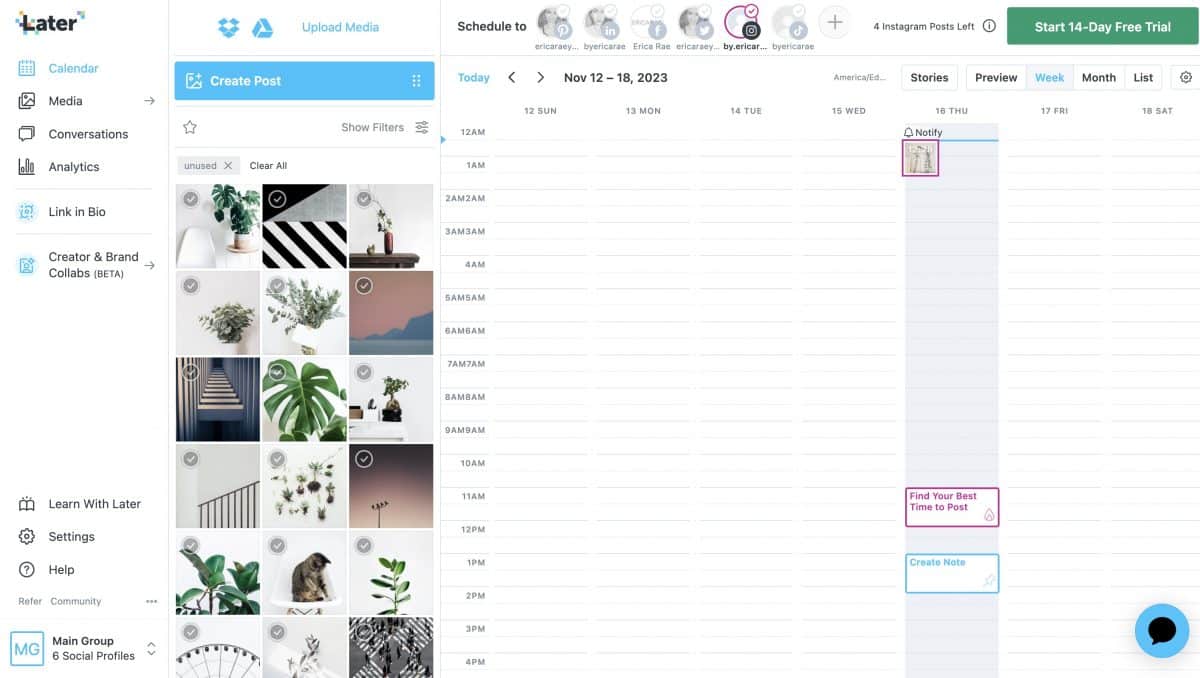This screenshot has width=1200, height=678.
Task: Expand the Media submenu arrow
Action: click(149, 101)
